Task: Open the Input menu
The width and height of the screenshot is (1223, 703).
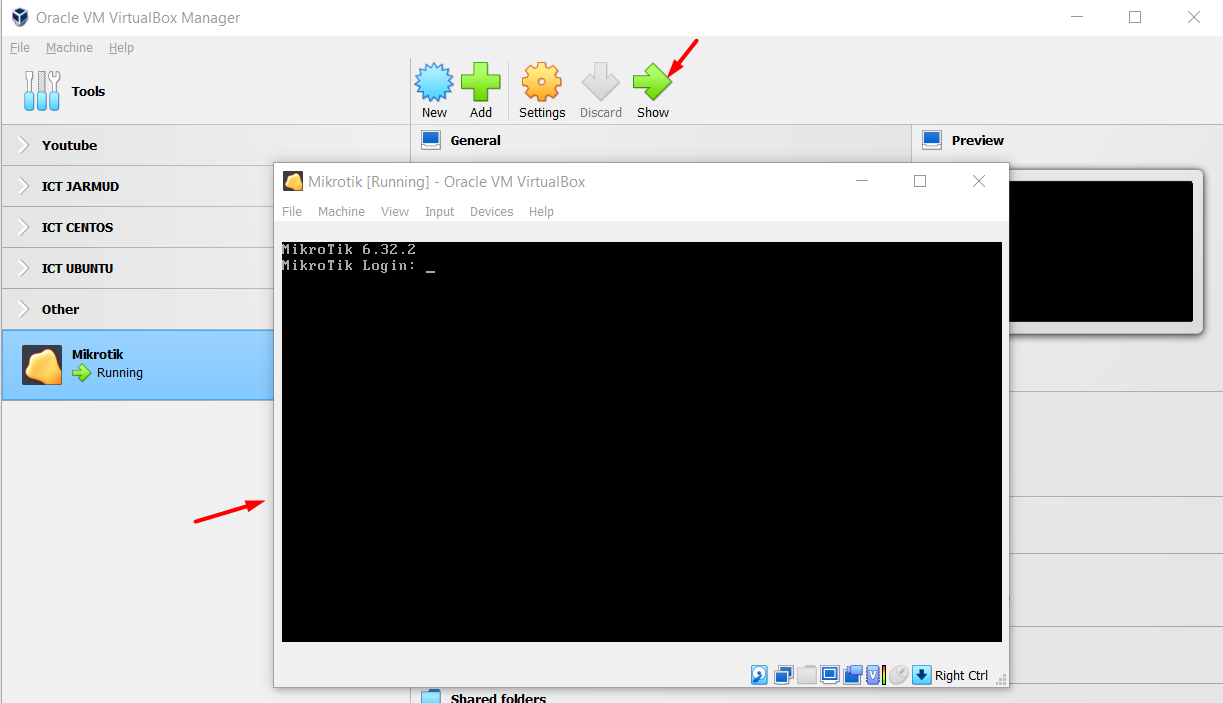Action: pos(439,211)
